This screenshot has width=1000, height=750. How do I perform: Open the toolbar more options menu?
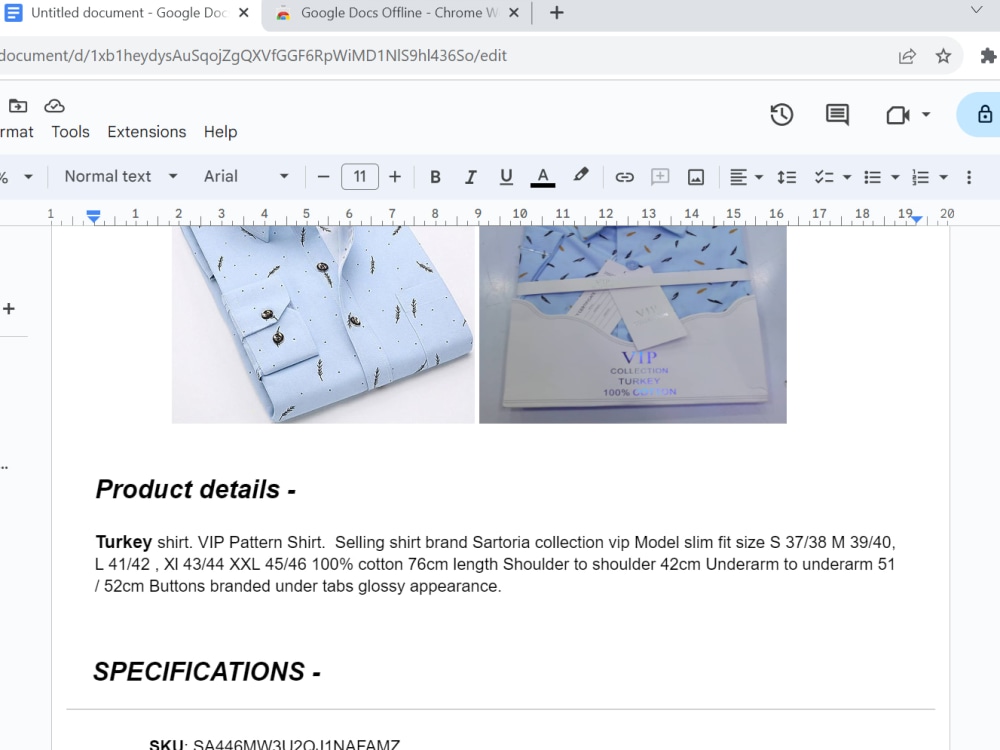pos(969,177)
